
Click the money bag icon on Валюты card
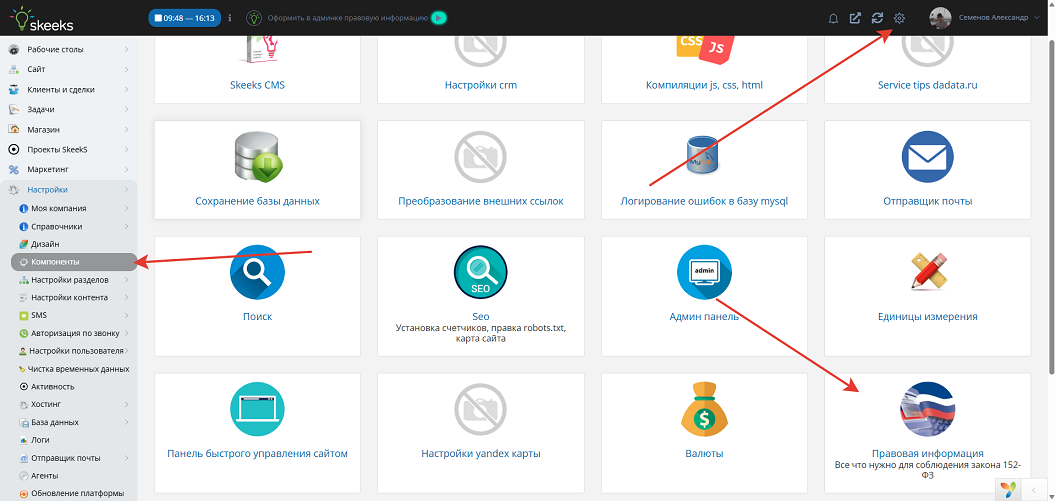pos(704,409)
